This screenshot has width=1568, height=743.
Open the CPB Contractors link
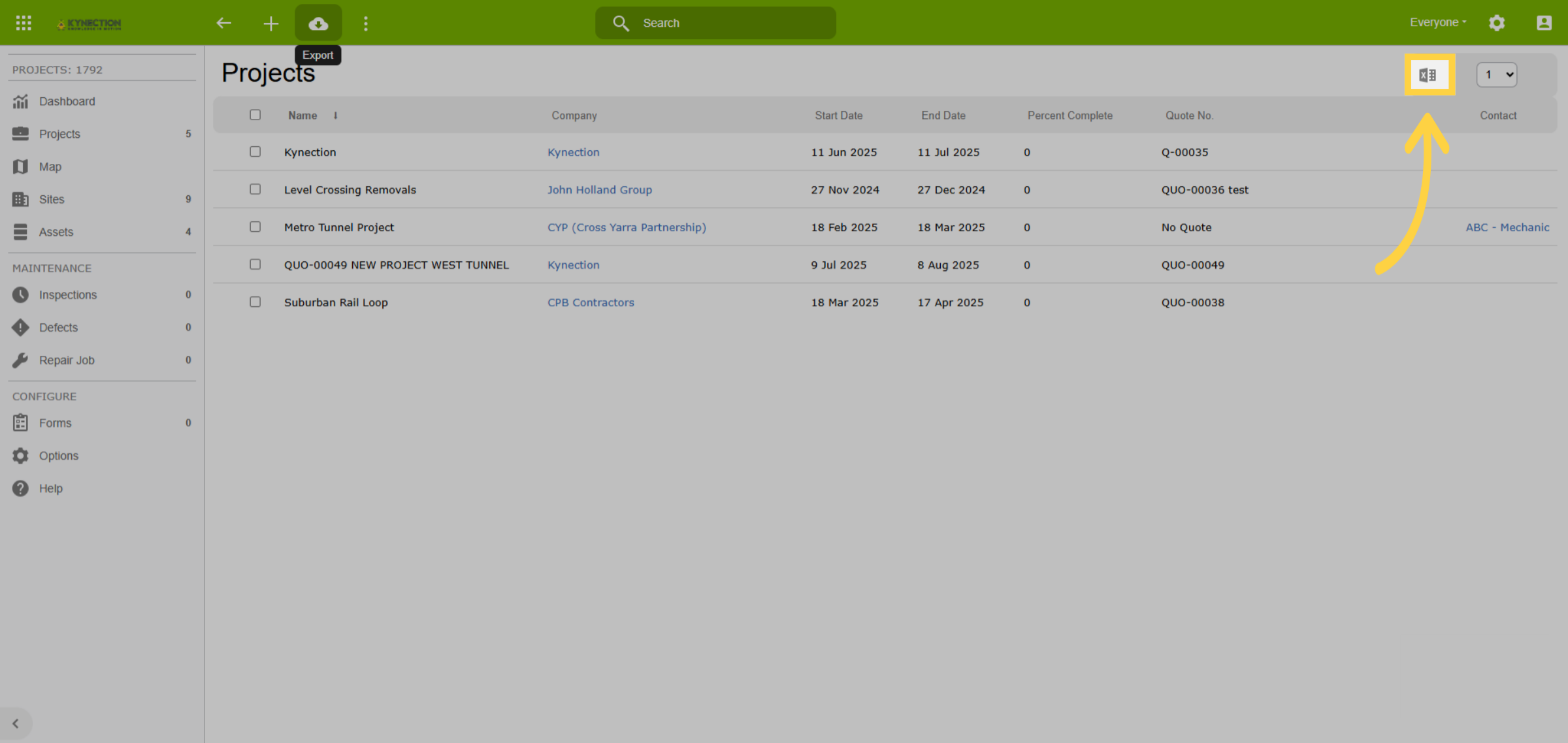coord(591,302)
